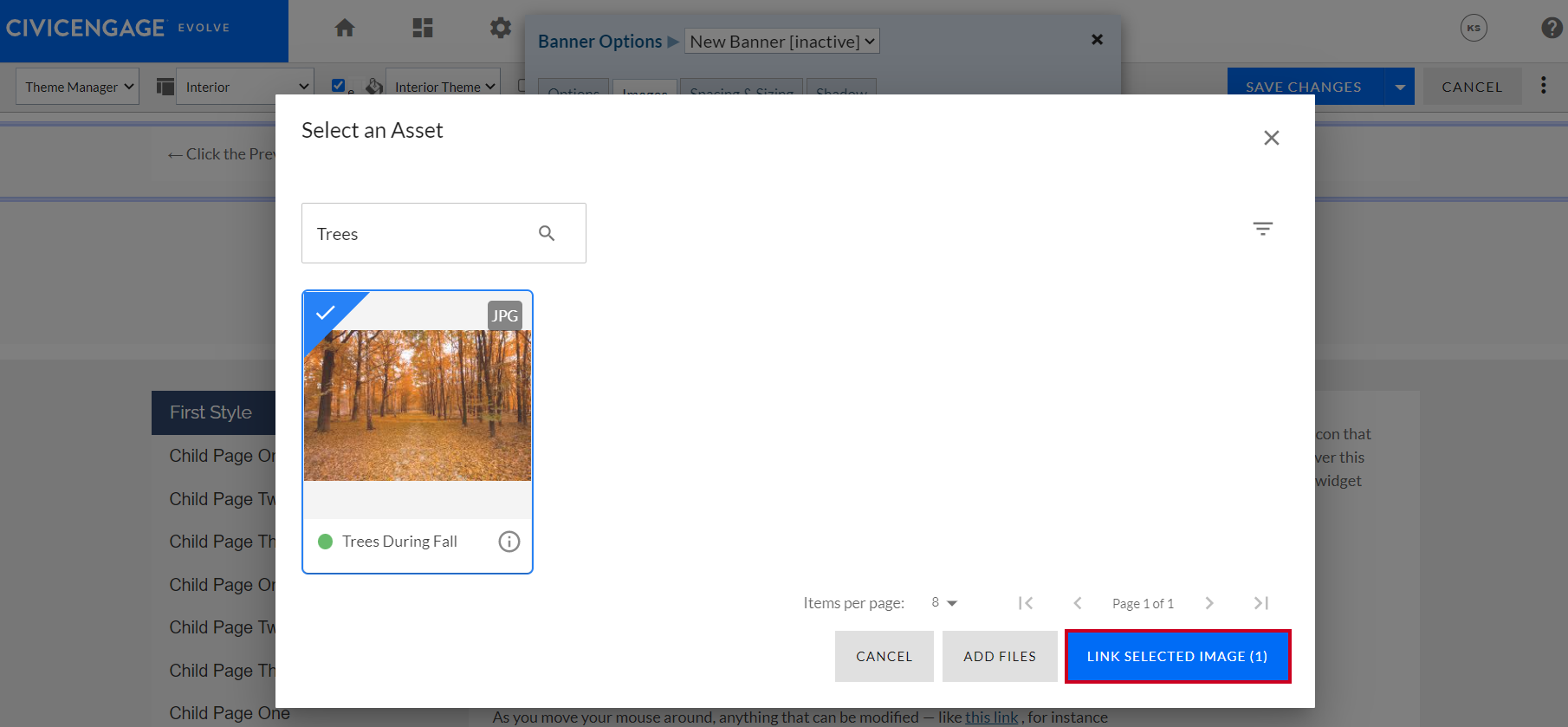Click Add Files button
The image size is (1568, 727).
pyautogui.click(x=1000, y=657)
